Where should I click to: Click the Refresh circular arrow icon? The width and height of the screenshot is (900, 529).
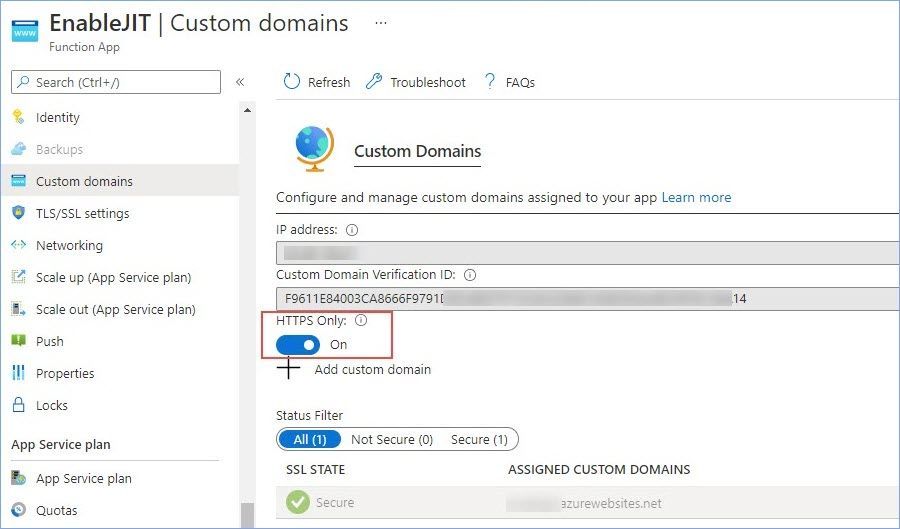click(x=292, y=81)
